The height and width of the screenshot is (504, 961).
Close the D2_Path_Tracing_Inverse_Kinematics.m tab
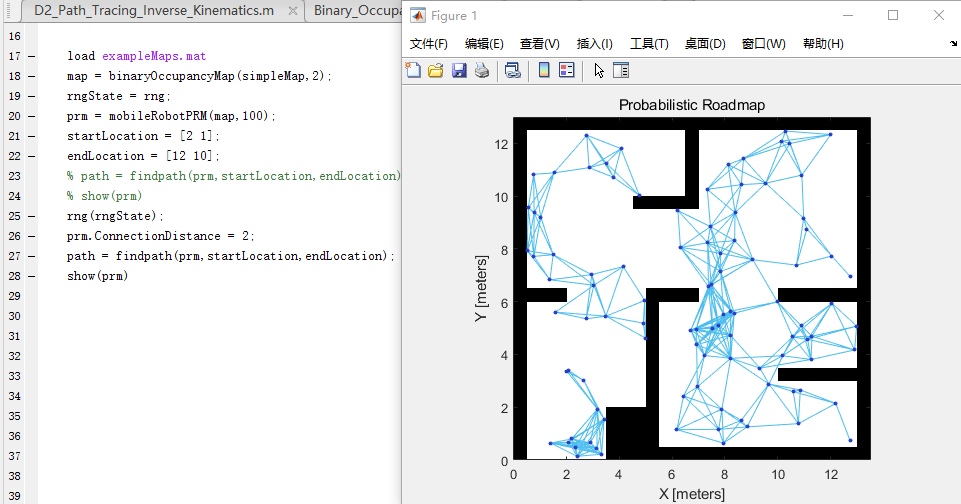tap(293, 10)
